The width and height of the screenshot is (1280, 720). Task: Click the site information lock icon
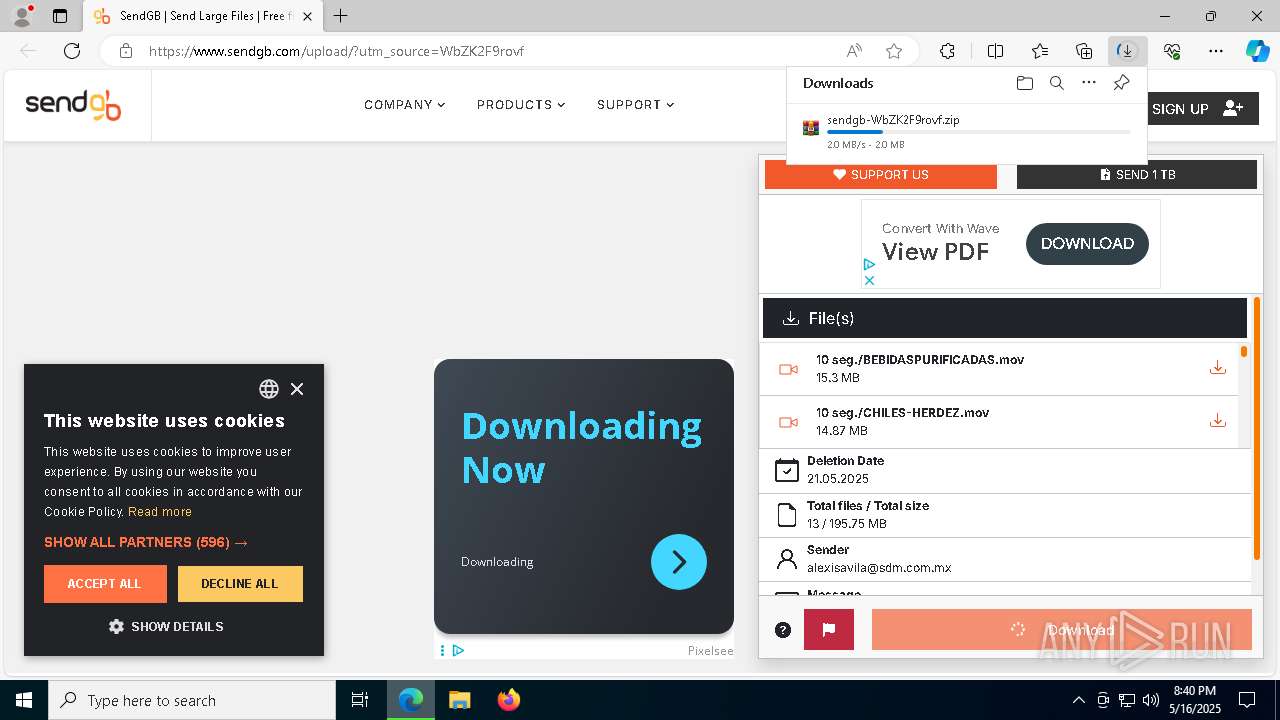pos(126,51)
